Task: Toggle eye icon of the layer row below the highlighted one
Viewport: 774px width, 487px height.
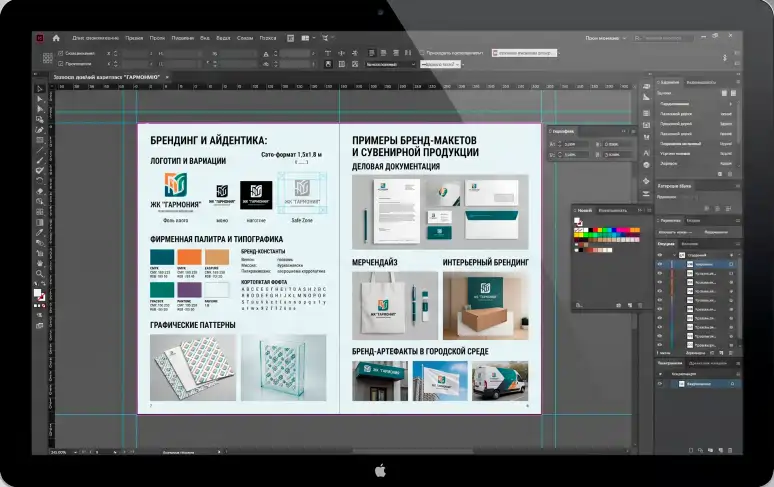Action: pos(659,273)
